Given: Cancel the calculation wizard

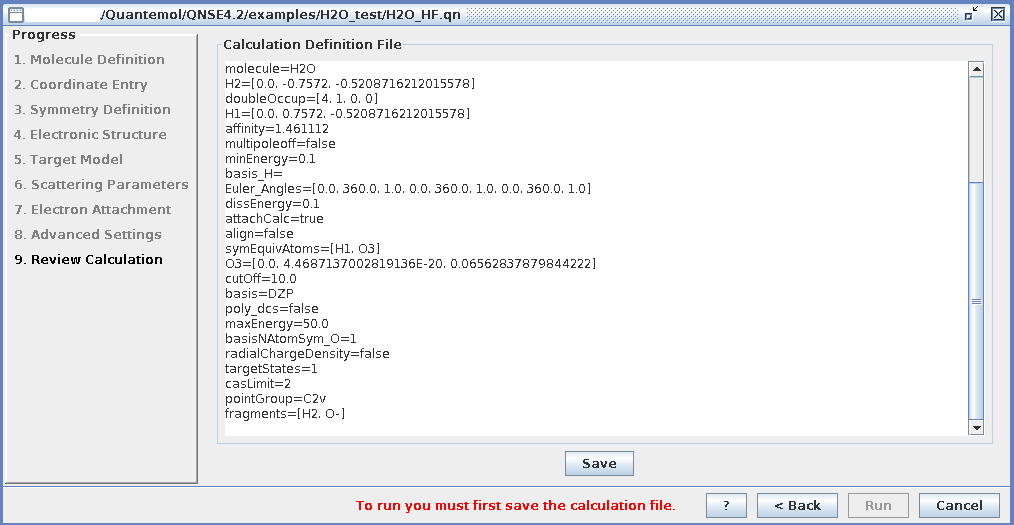Looking at the screenshot, I should (x=959, y=505).
